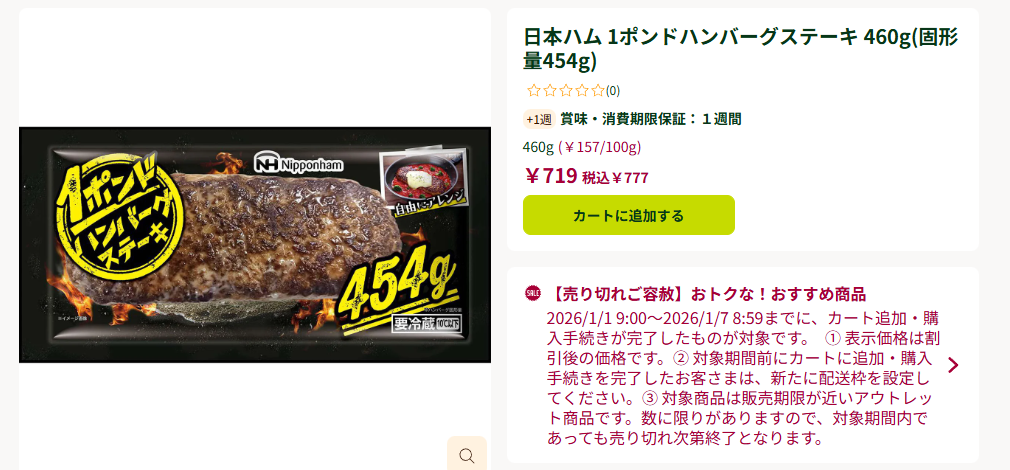Click the 税込￥777 tax-included price
The height and width of the screenshot is (470, 1010).
click(615, 178)
